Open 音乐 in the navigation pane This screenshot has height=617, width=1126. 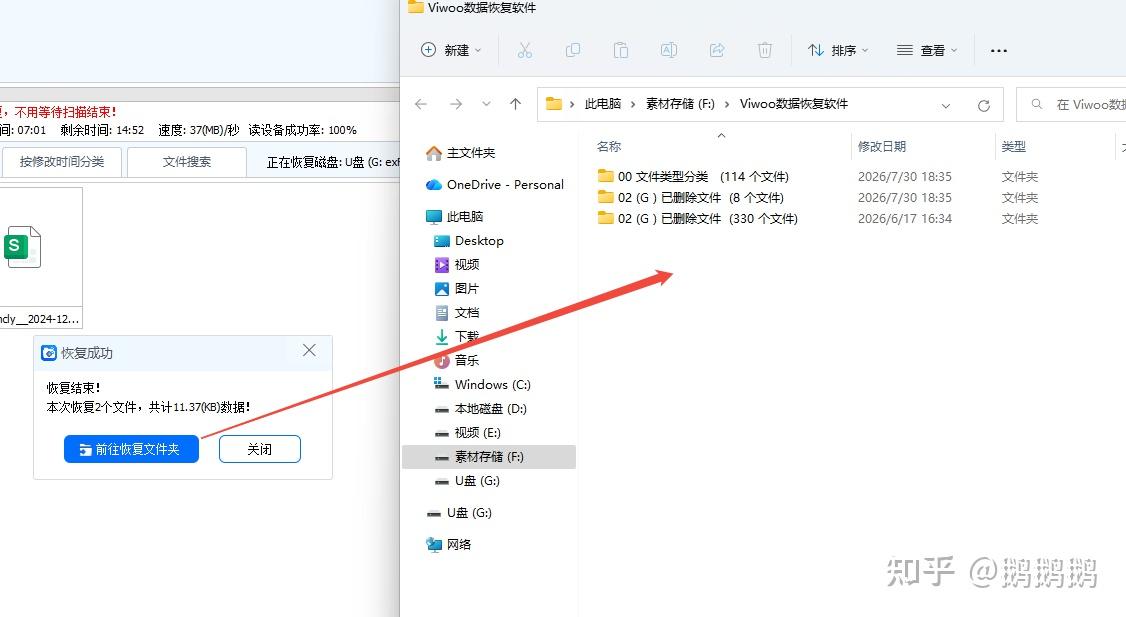[467, 361]
